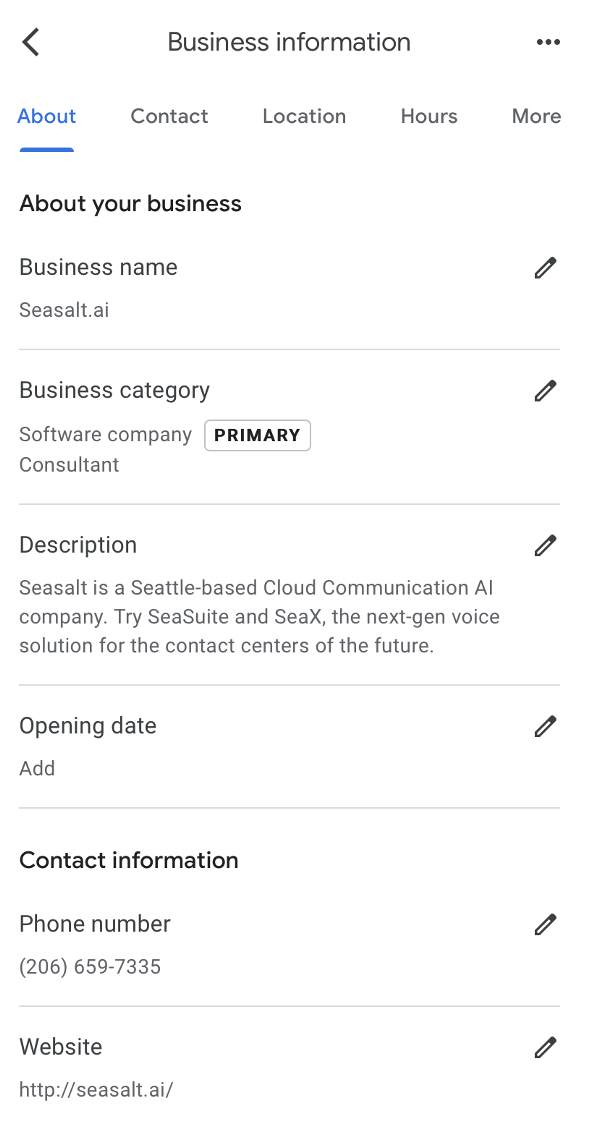The height and width of the screenshot is (1128, 598).
Task: Edit the Description using its pencil icon
Action: tap(545, 545)
